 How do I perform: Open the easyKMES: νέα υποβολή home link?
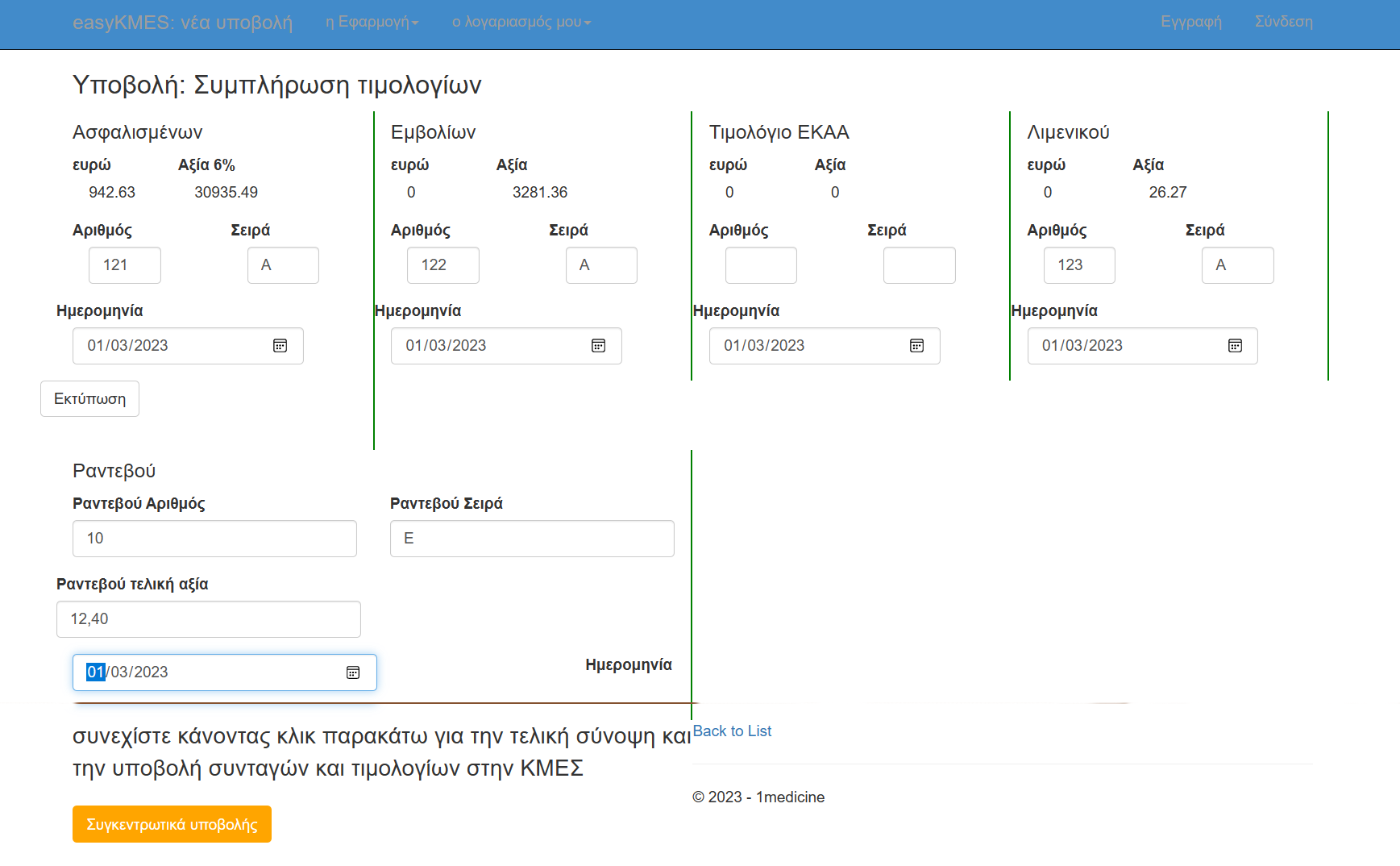[182, 23]
